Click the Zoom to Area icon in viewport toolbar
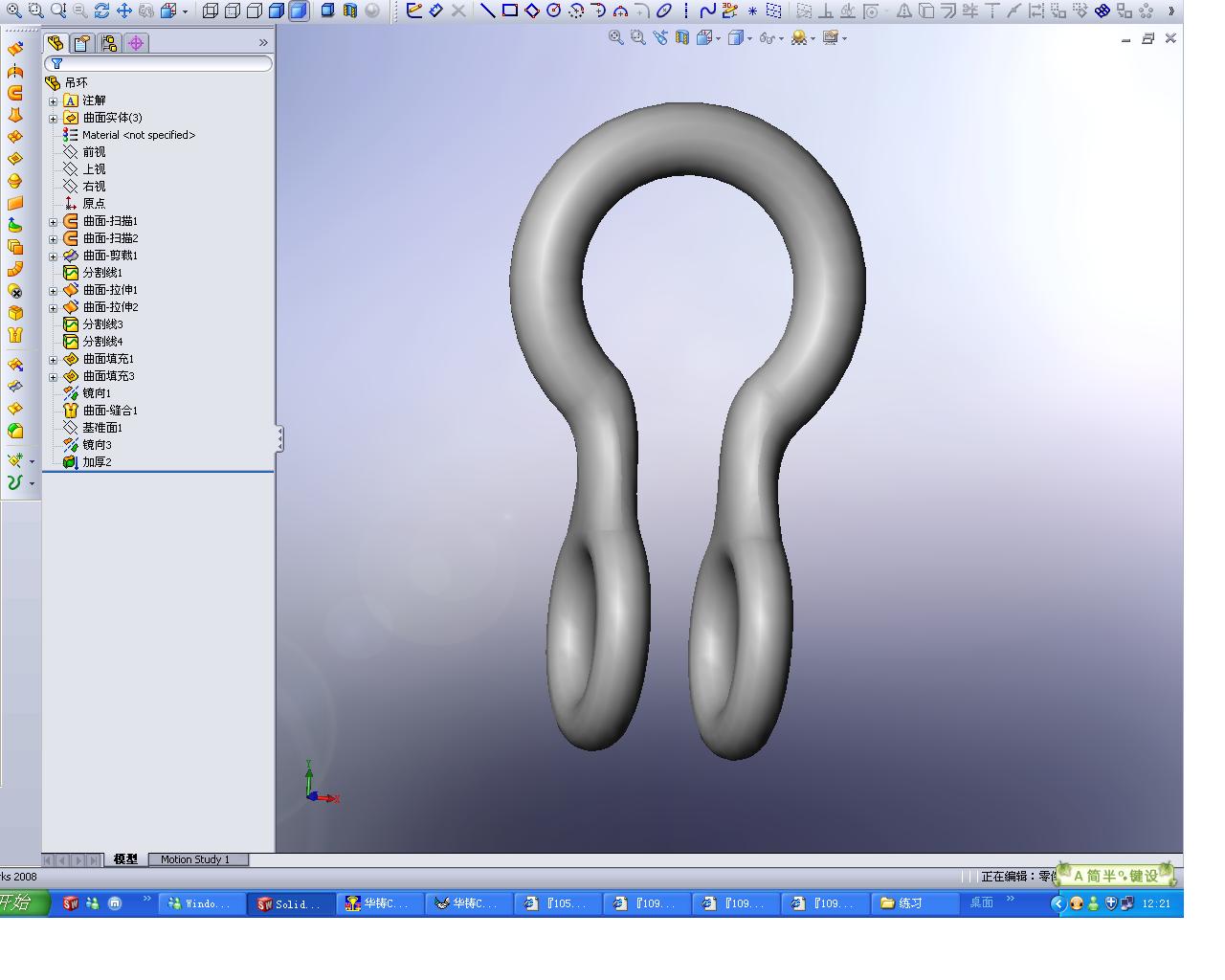Screen dimensions: 1225x980 pos(637,37)
